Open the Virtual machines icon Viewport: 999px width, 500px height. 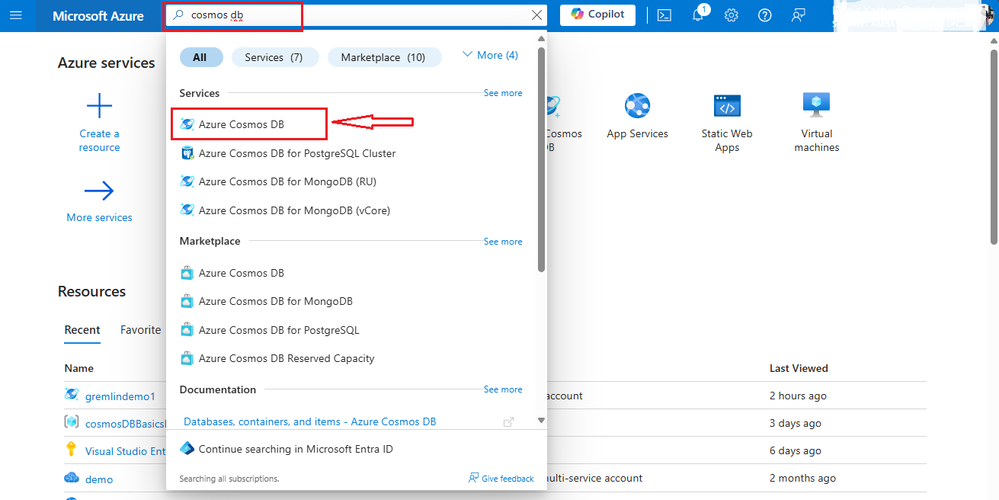(x=817, y=105)
